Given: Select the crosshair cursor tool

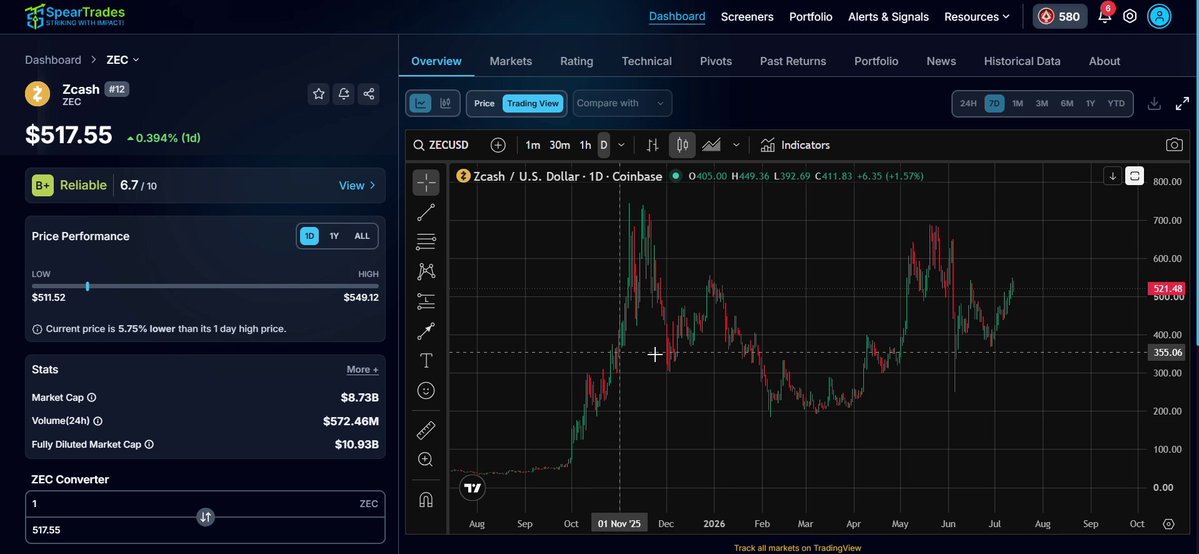Looking at the screenshot, I should click(426, 182).
